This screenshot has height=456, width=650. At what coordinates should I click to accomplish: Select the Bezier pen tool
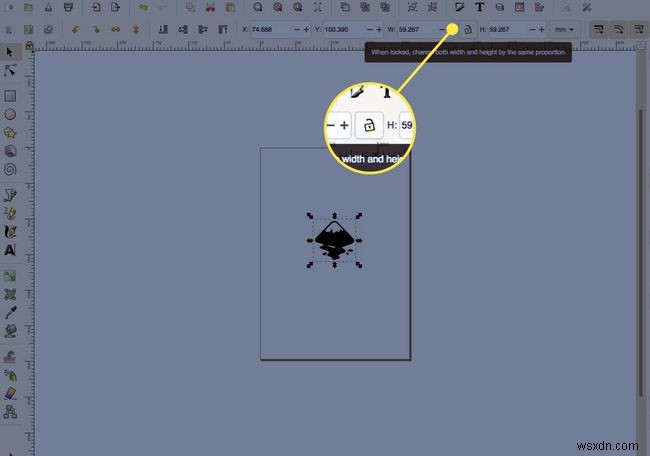(10, 195)
